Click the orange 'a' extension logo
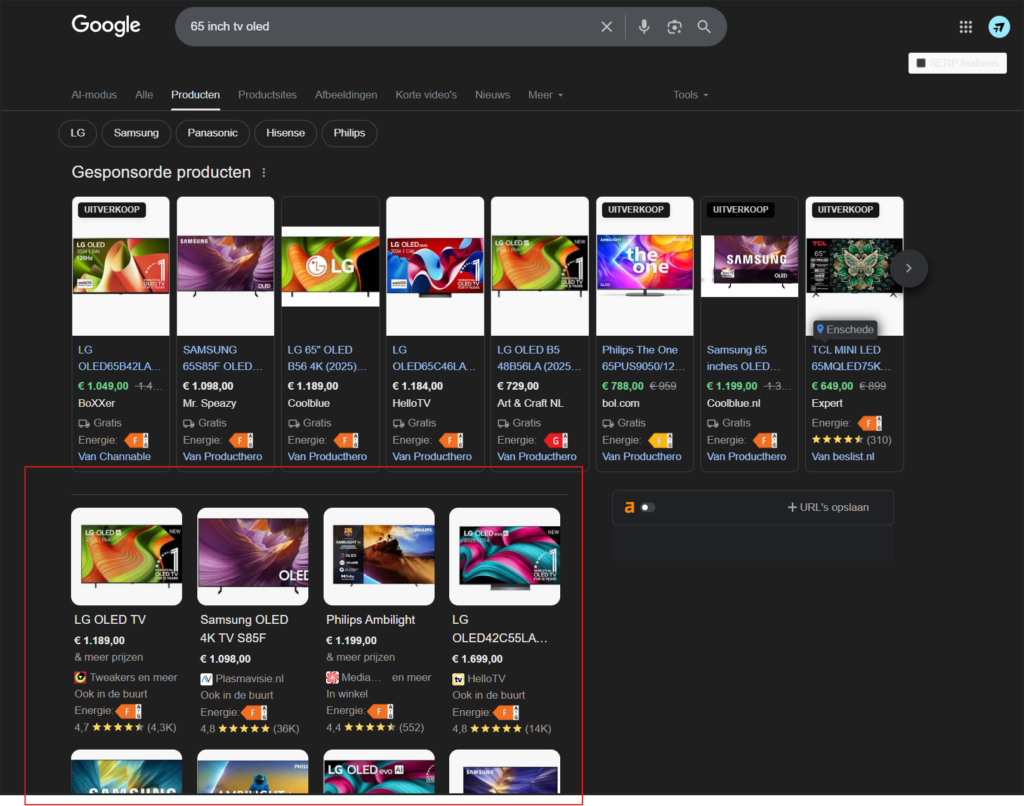The width and height of the screenshot is (1024, 806). pyautogui.click(x=629, y=507)
